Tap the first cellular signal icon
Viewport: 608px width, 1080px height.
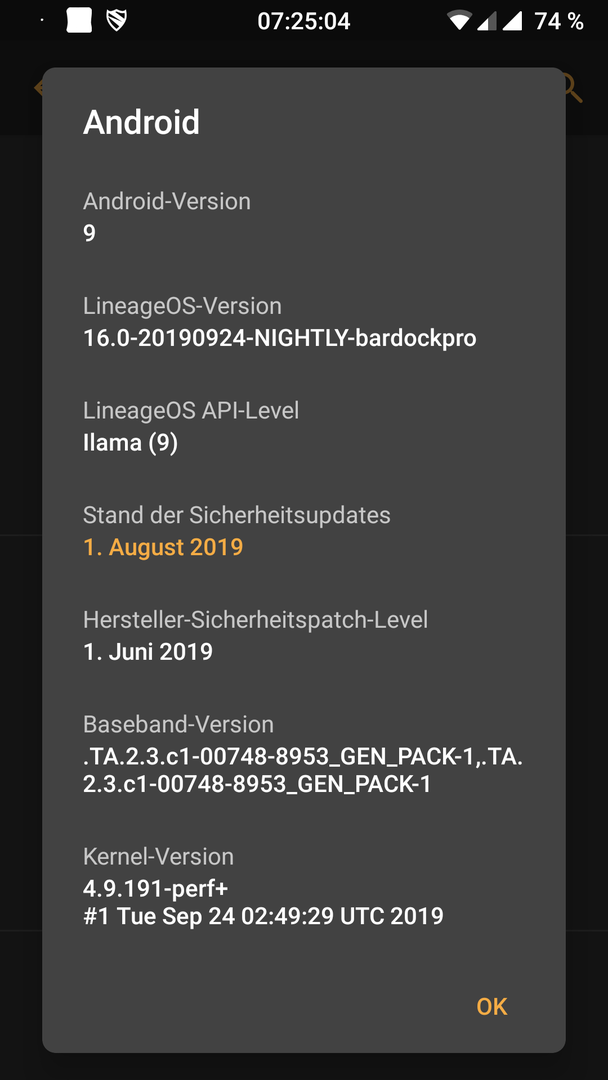(487, 21)
